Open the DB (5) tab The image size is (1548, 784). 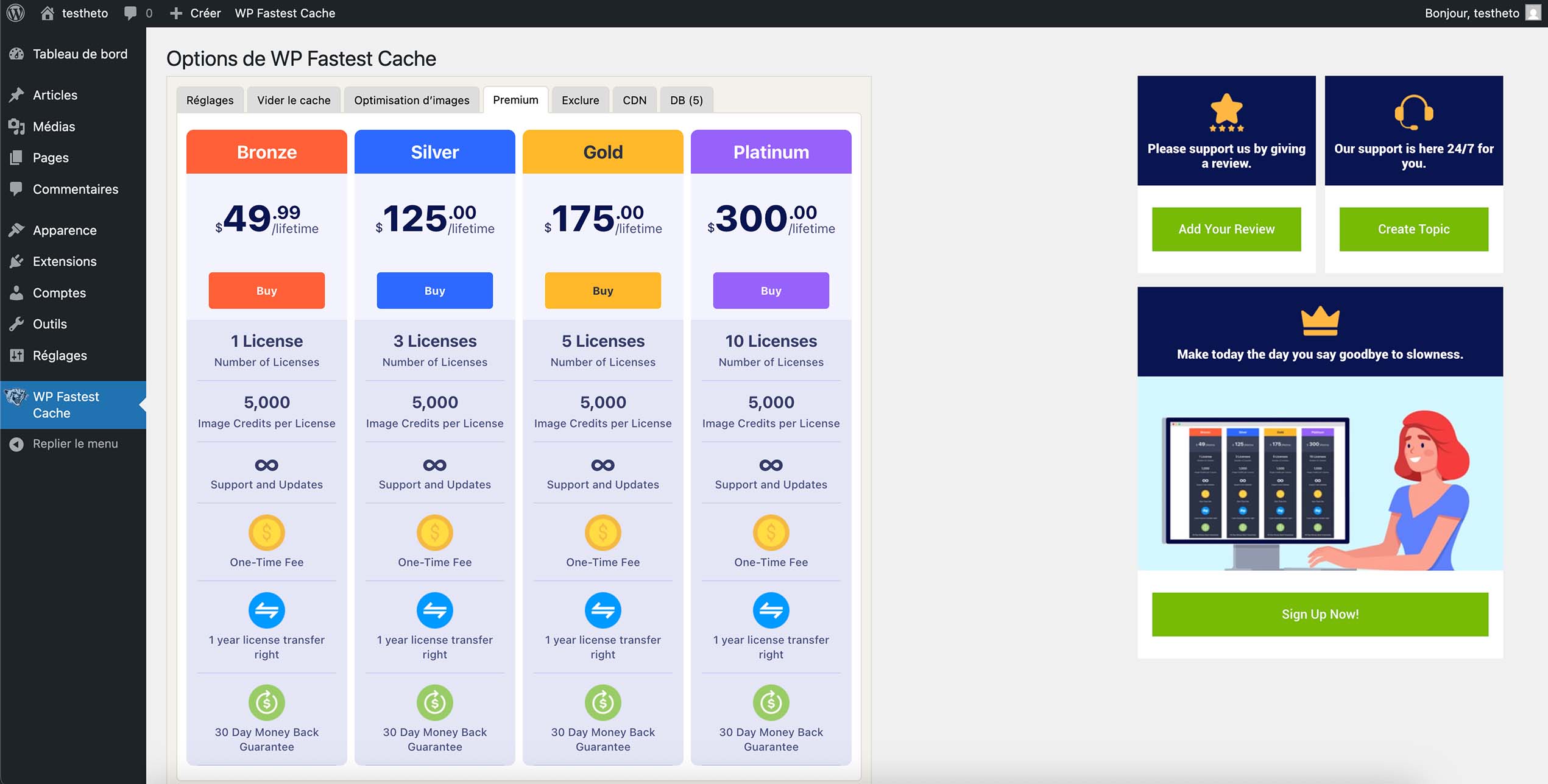point(685,99)
